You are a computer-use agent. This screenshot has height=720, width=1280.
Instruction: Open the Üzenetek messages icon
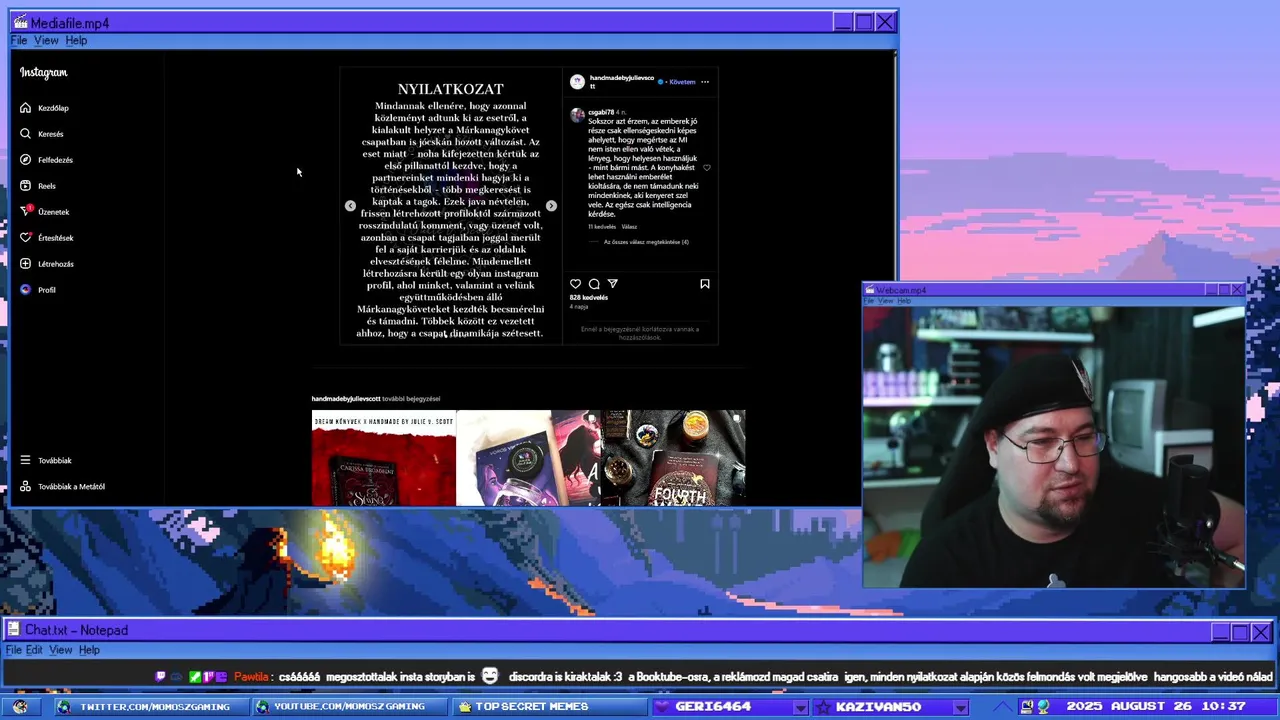tap(26, 211)
